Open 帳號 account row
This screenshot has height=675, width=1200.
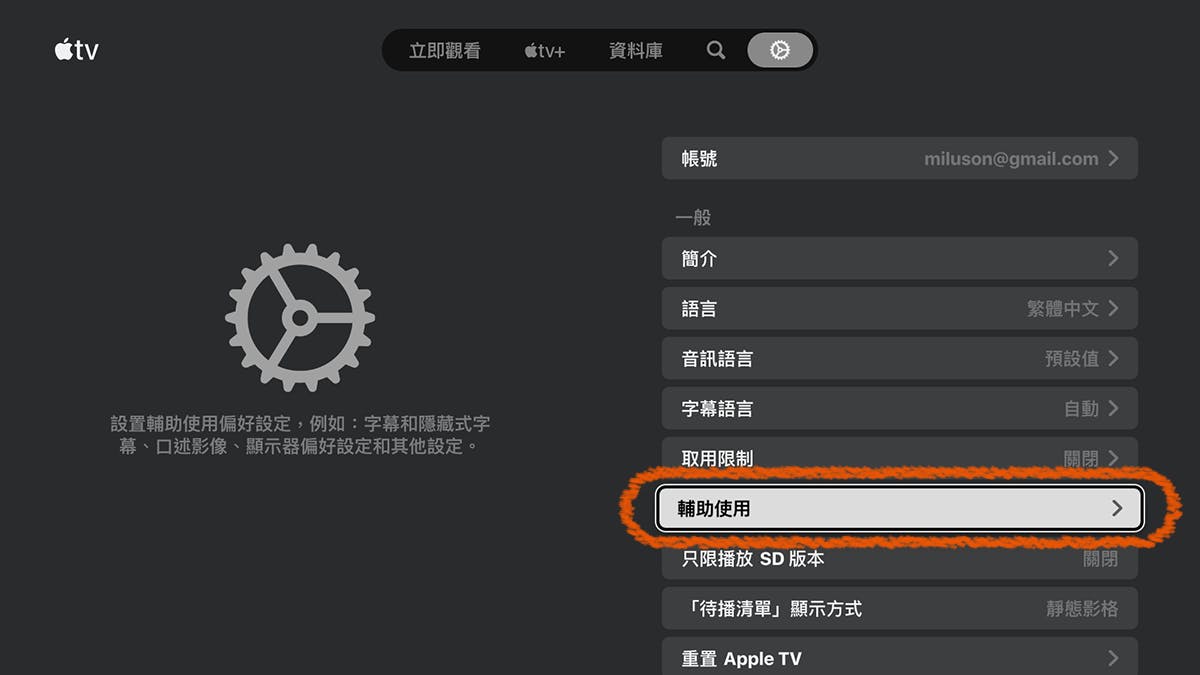(x=900, y=158)
